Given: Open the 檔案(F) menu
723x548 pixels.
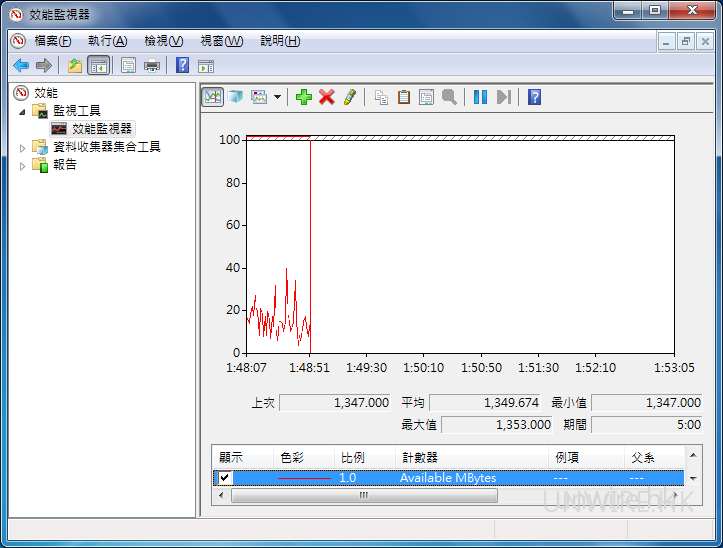Looking at the screenshot, I should (52, 41).
